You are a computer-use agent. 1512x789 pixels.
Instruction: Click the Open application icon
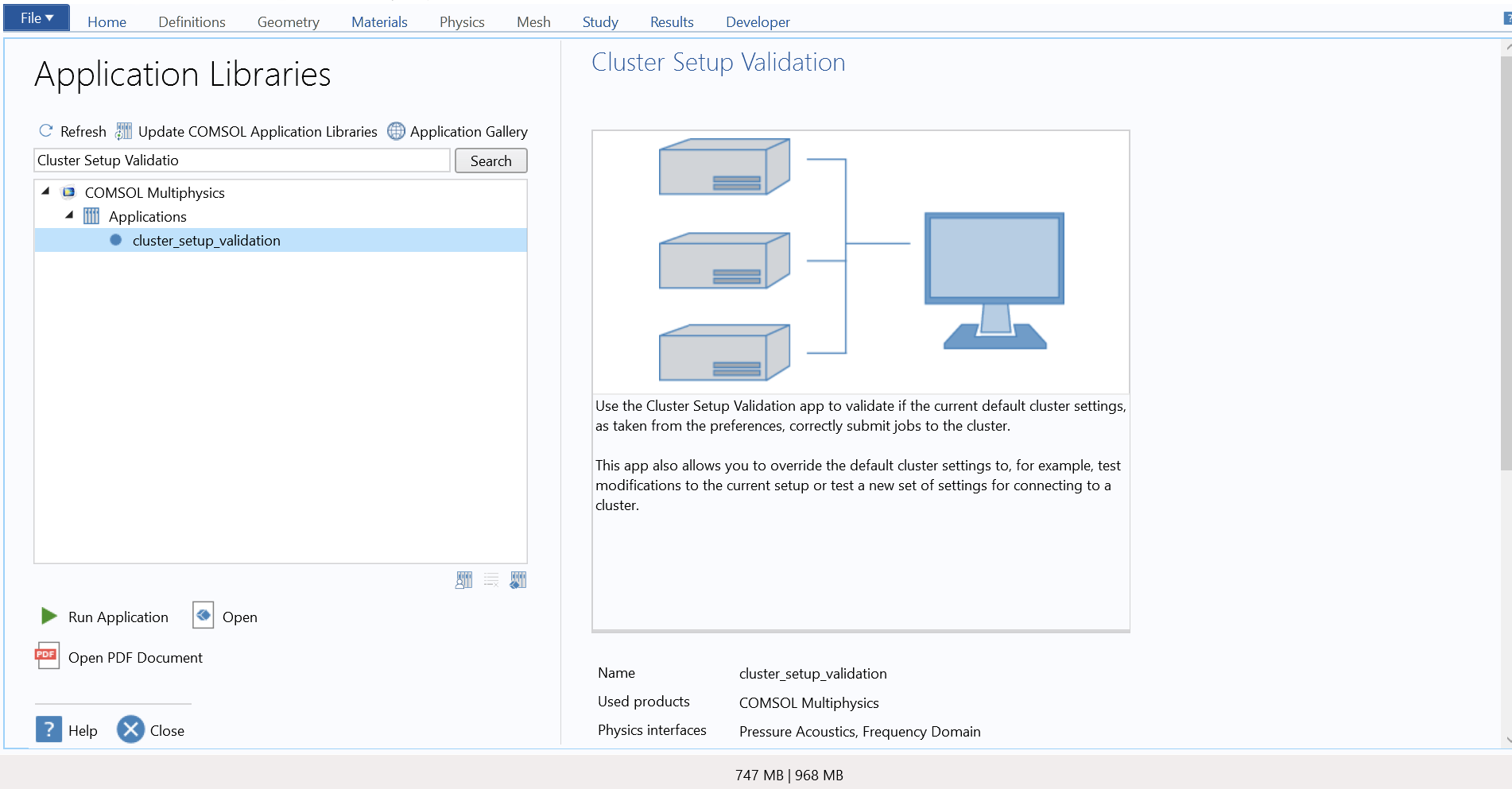point(204,616)
